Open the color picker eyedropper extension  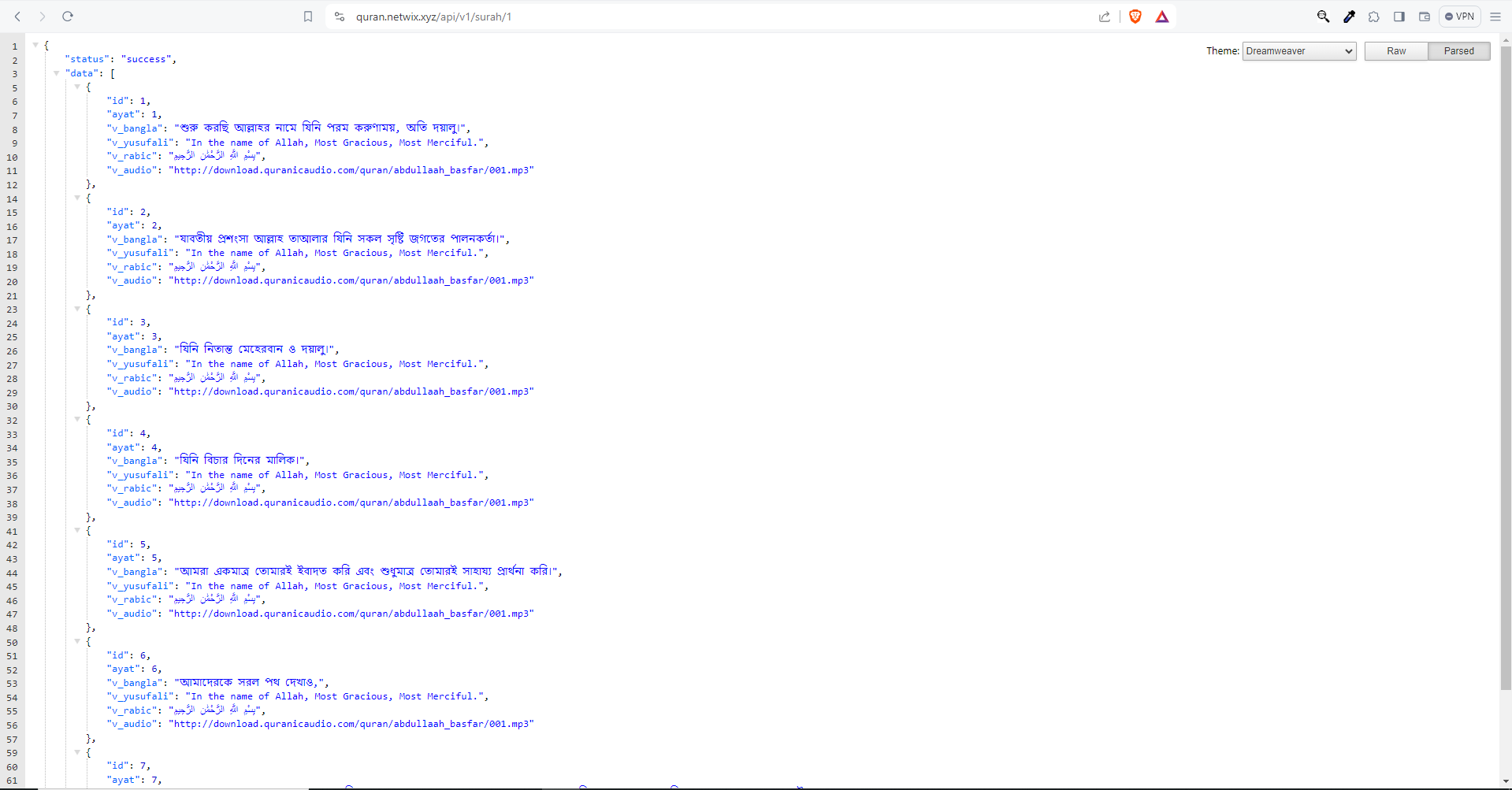coord(1349,17)
